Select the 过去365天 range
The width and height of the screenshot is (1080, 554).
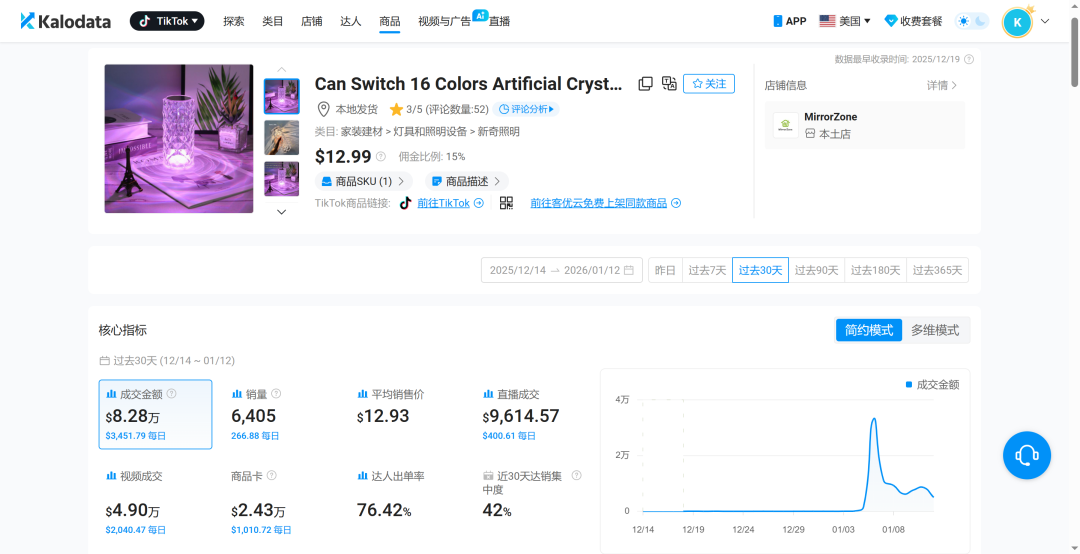[937, 270]
